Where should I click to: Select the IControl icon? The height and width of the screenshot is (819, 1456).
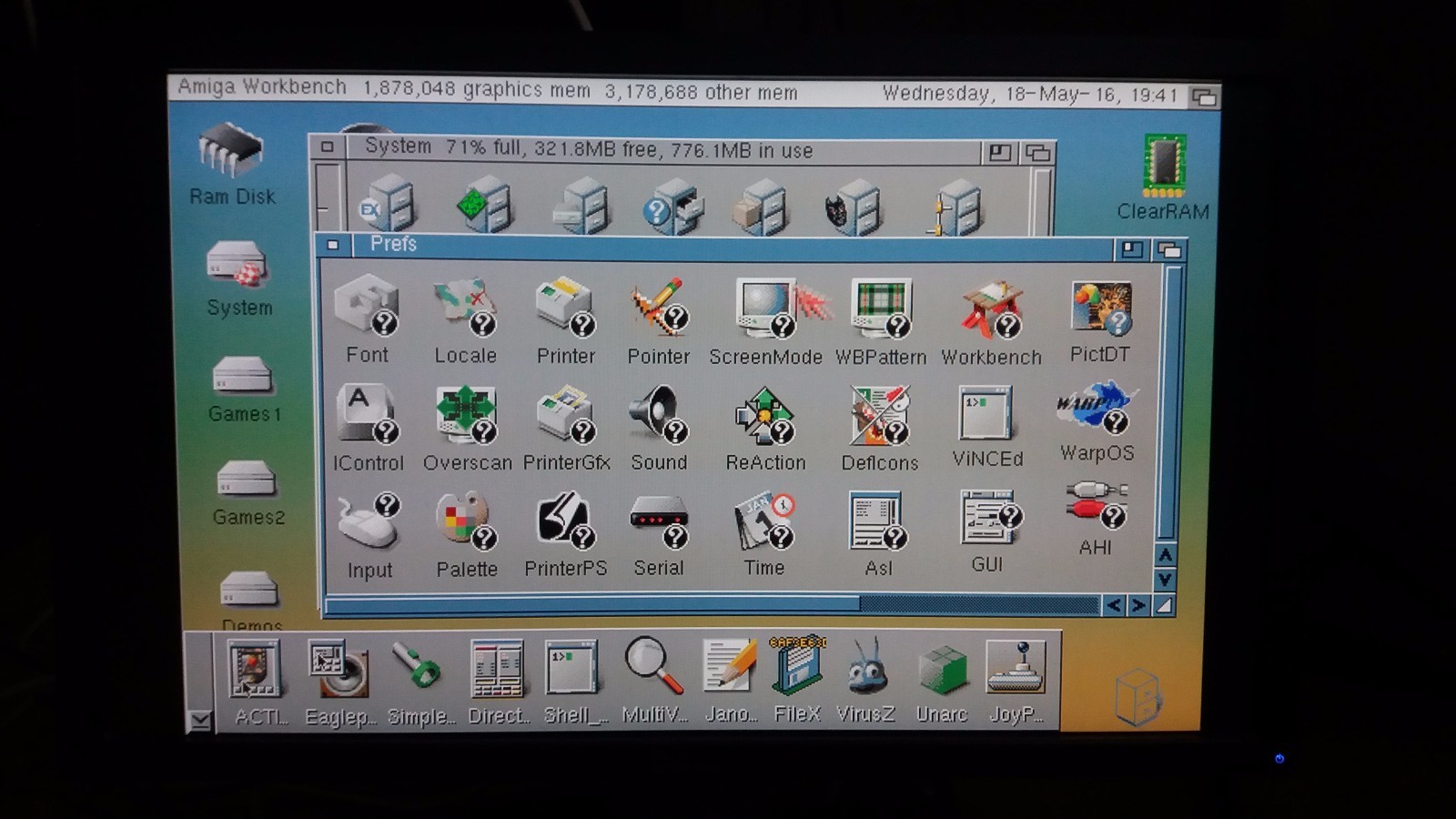(367, 414)
